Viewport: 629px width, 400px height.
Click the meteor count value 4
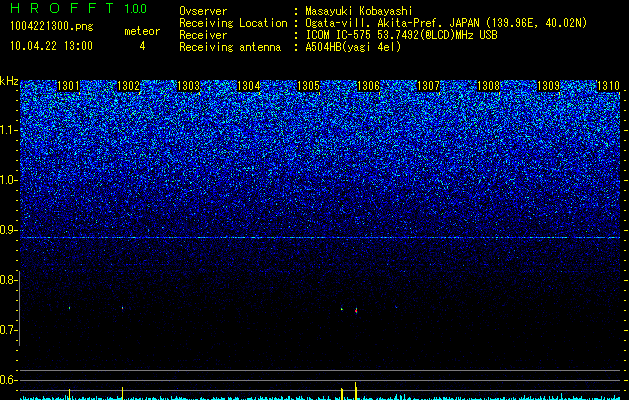(142, 46)
